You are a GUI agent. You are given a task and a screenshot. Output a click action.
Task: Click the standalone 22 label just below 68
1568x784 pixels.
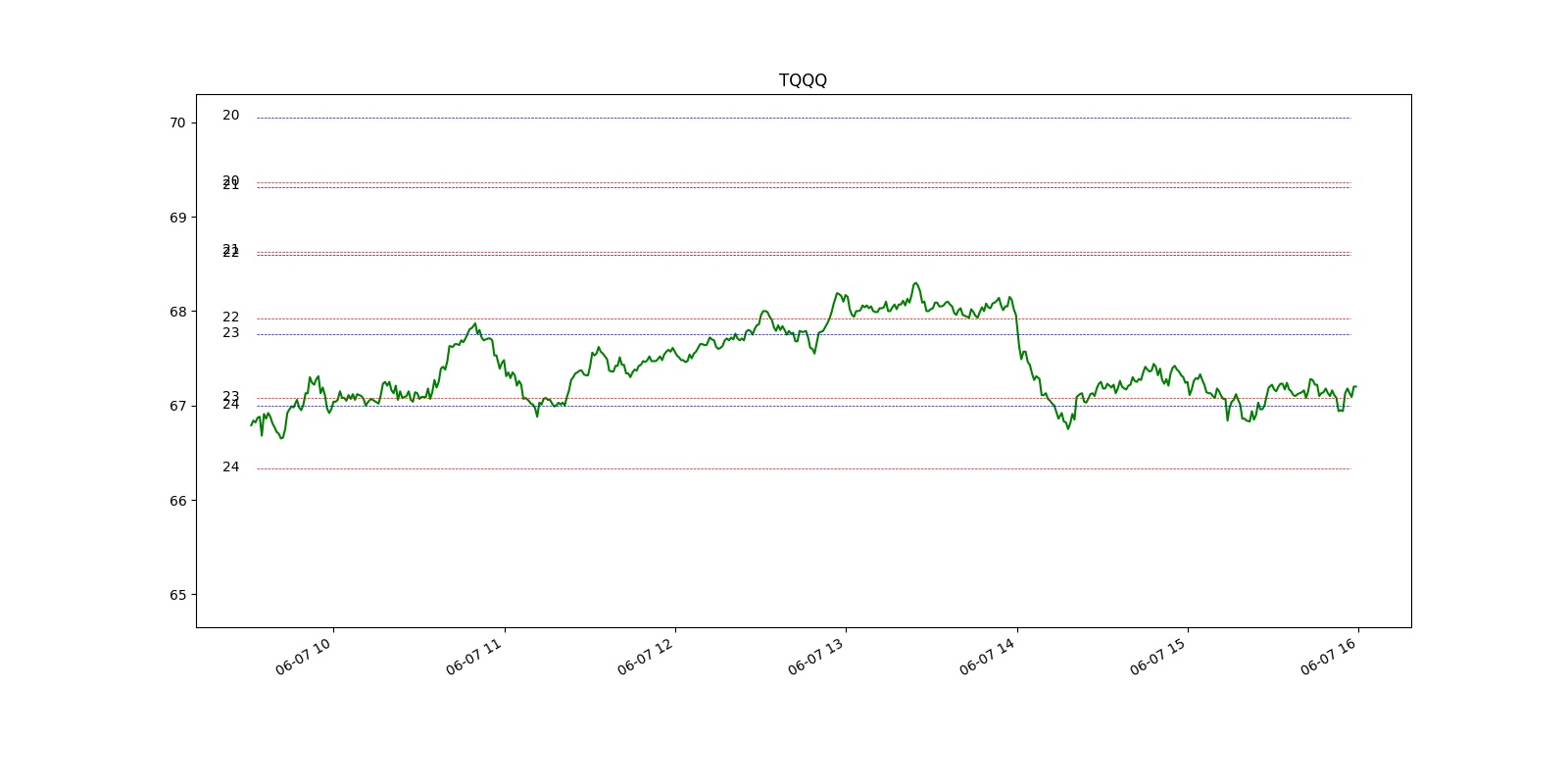[230, 318]
